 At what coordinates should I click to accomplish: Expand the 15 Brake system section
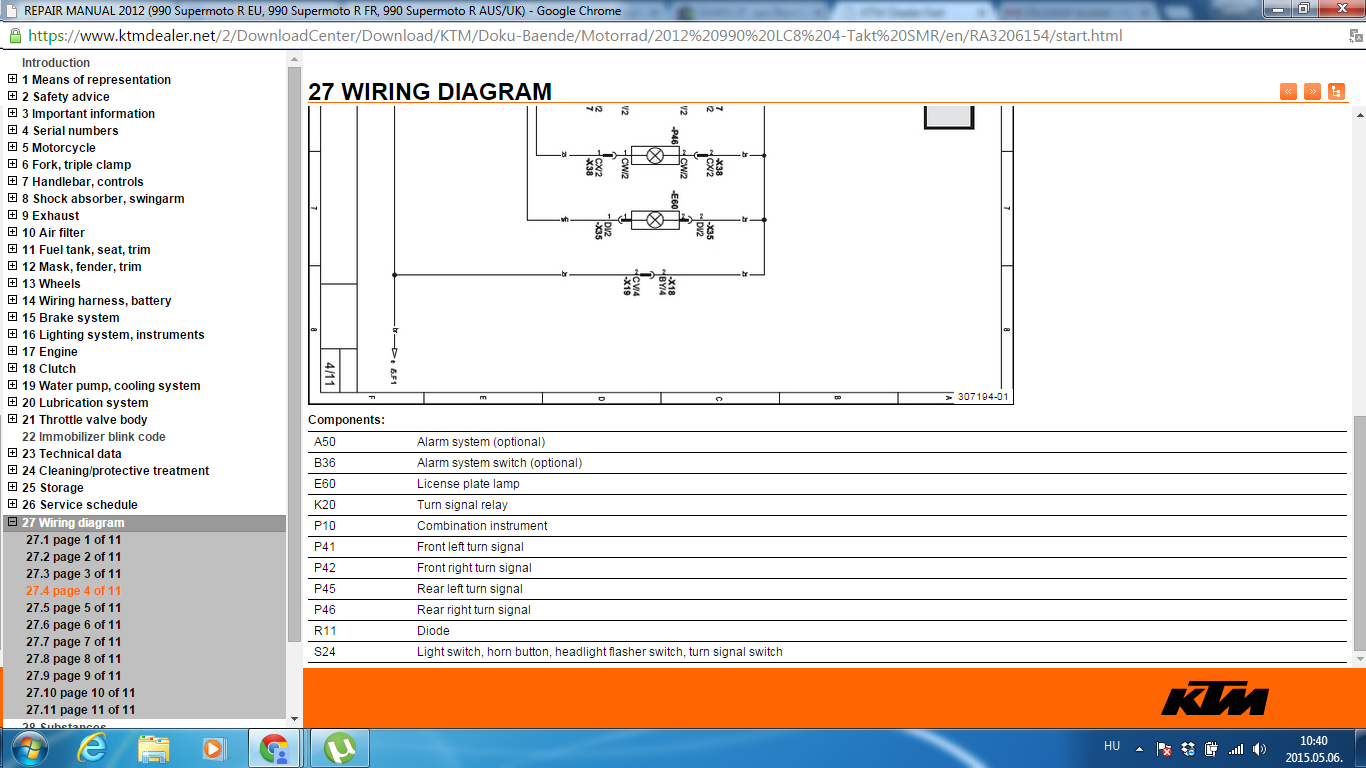12,318
